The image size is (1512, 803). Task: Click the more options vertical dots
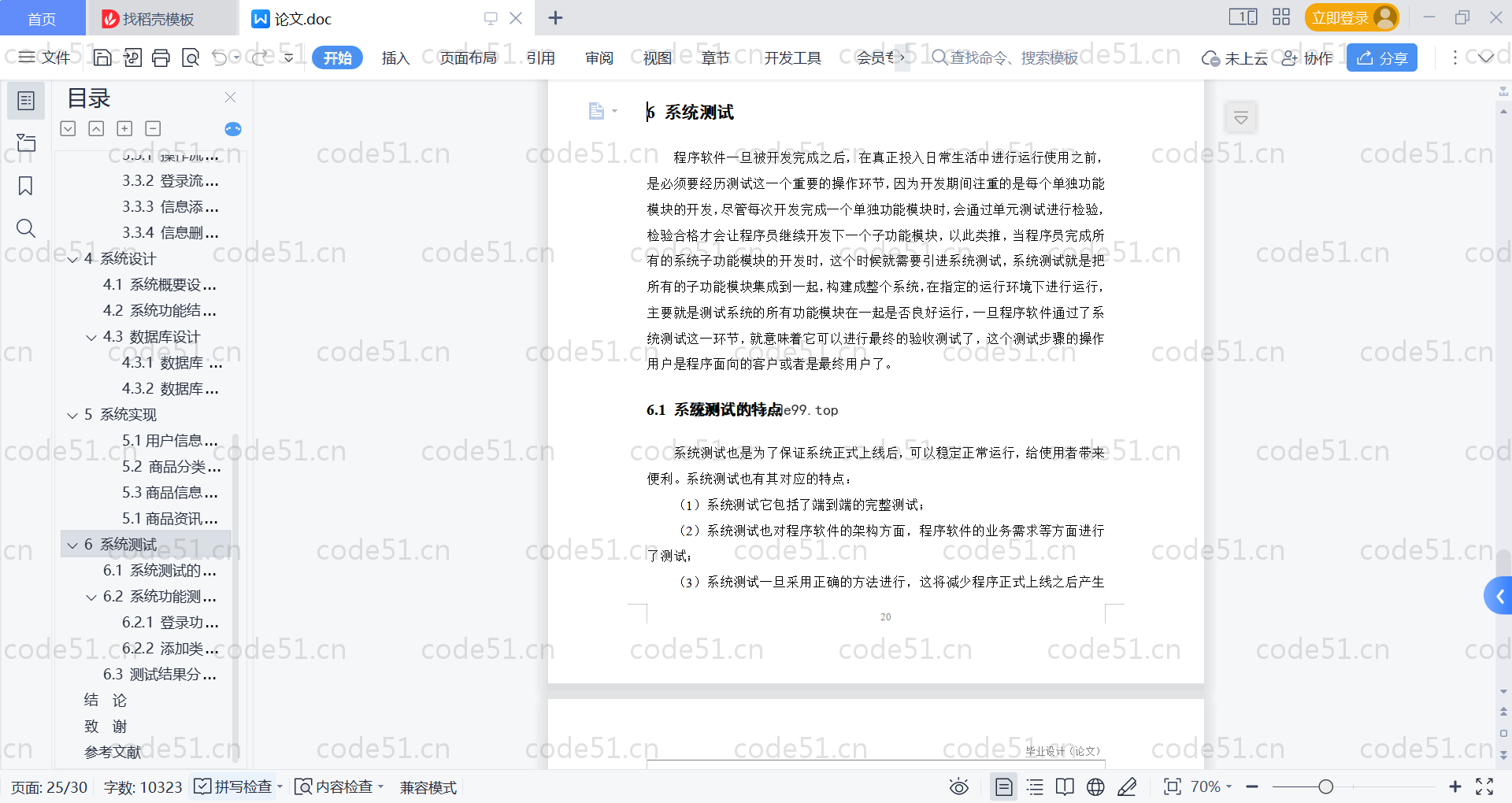[1455, 57]
